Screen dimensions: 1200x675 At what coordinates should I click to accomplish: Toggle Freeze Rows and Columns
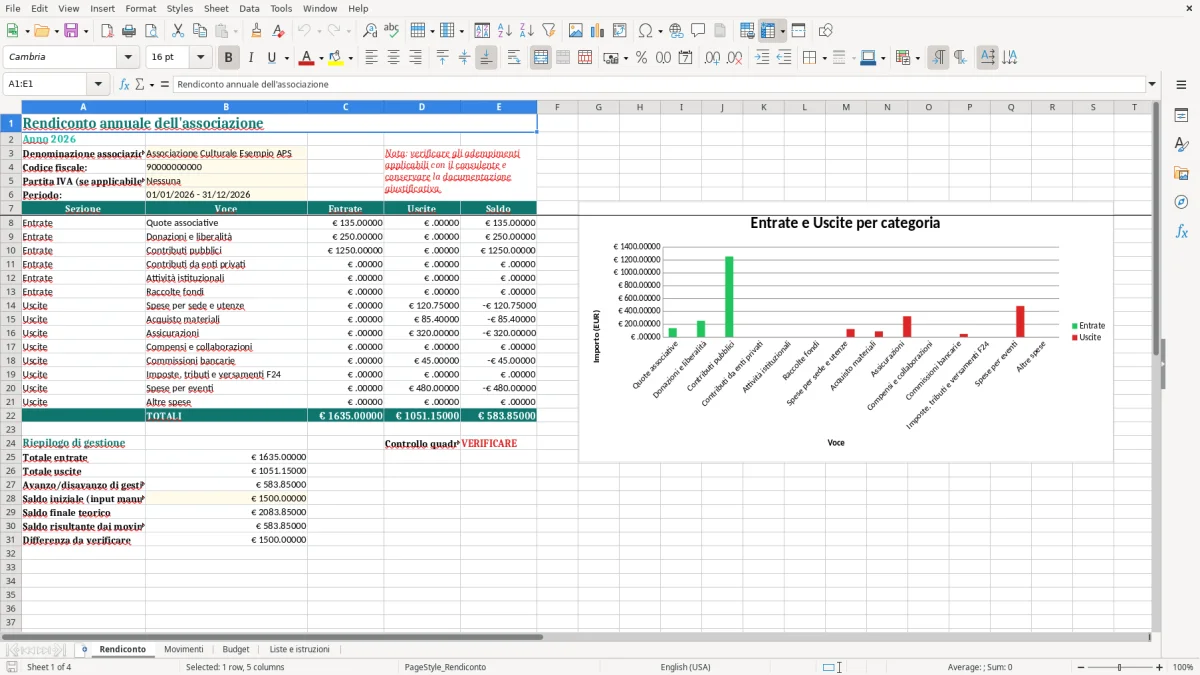pyautogui.click(x=768, y=31)
